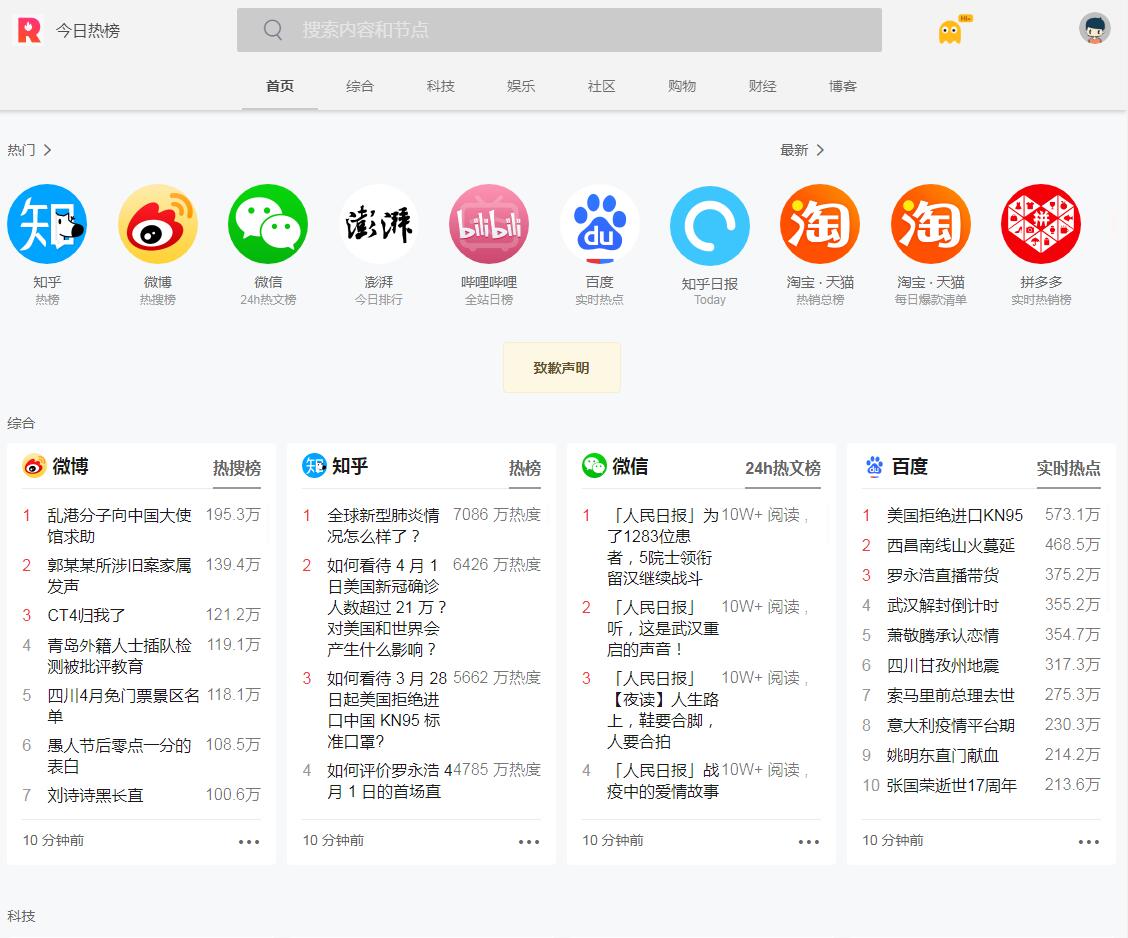
Task: Open the 拼多多 实时热销榜 icon
Action: 1041,224
